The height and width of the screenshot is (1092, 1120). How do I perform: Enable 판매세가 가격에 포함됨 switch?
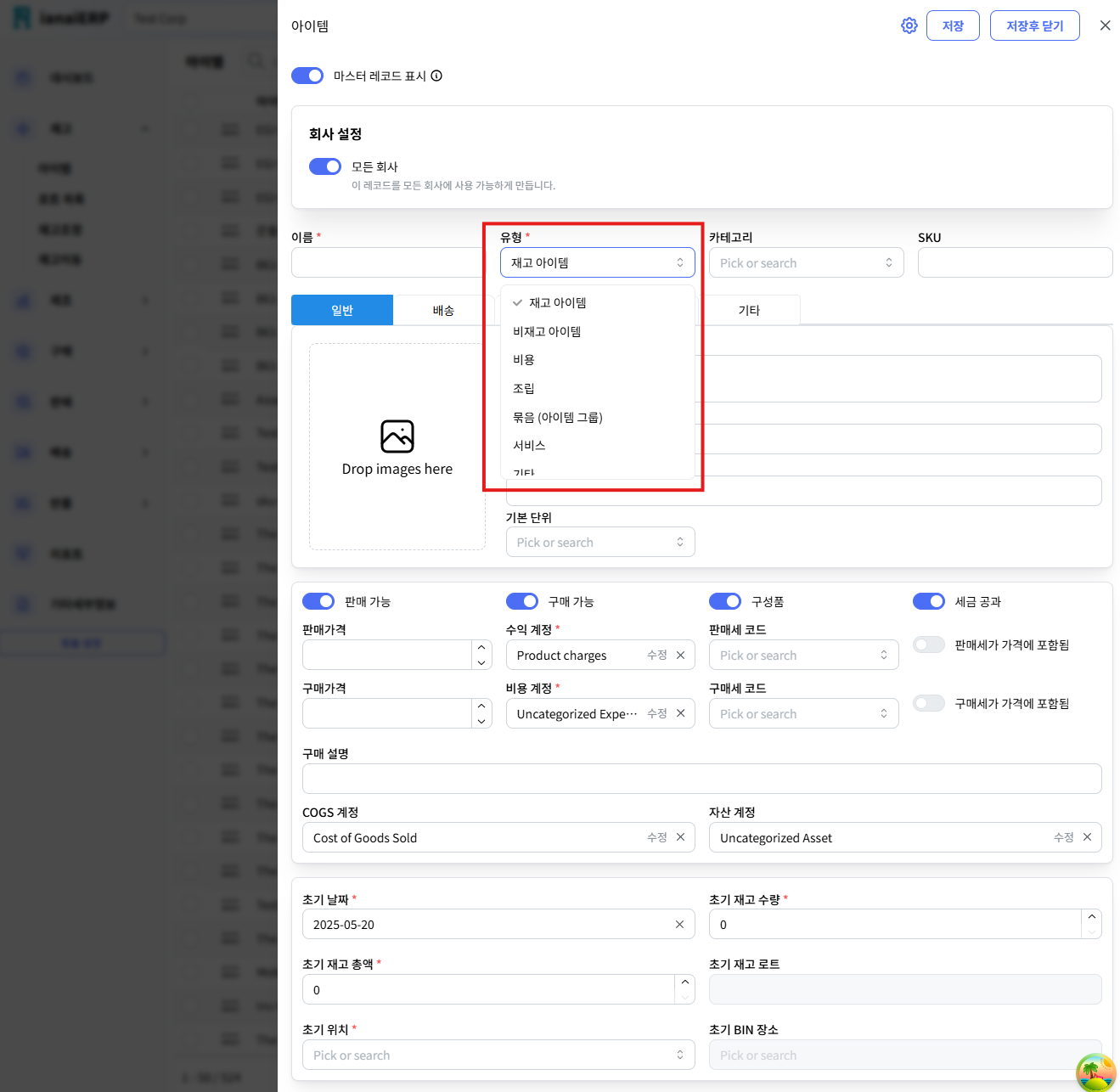pyautogui.click(x=929, y=645)
